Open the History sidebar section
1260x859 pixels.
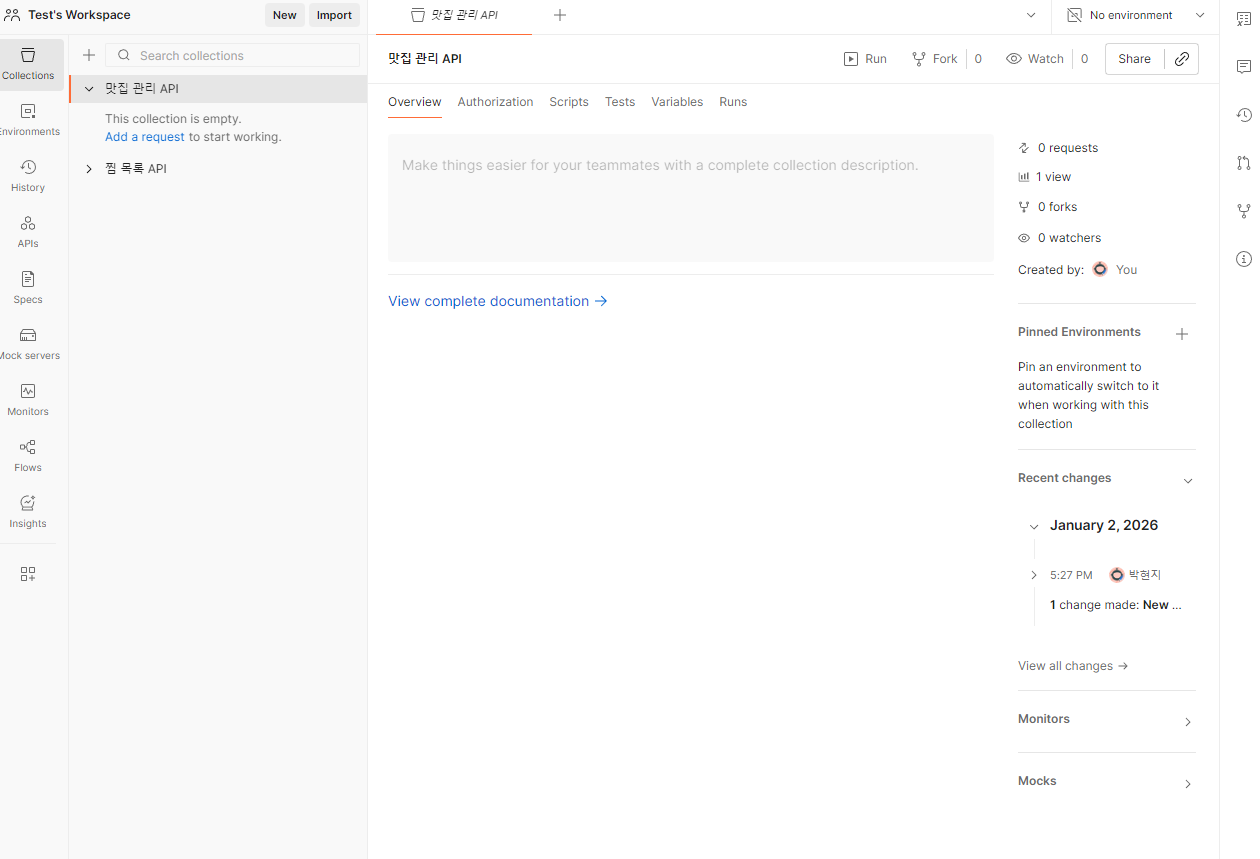click(x=28, y=176)
